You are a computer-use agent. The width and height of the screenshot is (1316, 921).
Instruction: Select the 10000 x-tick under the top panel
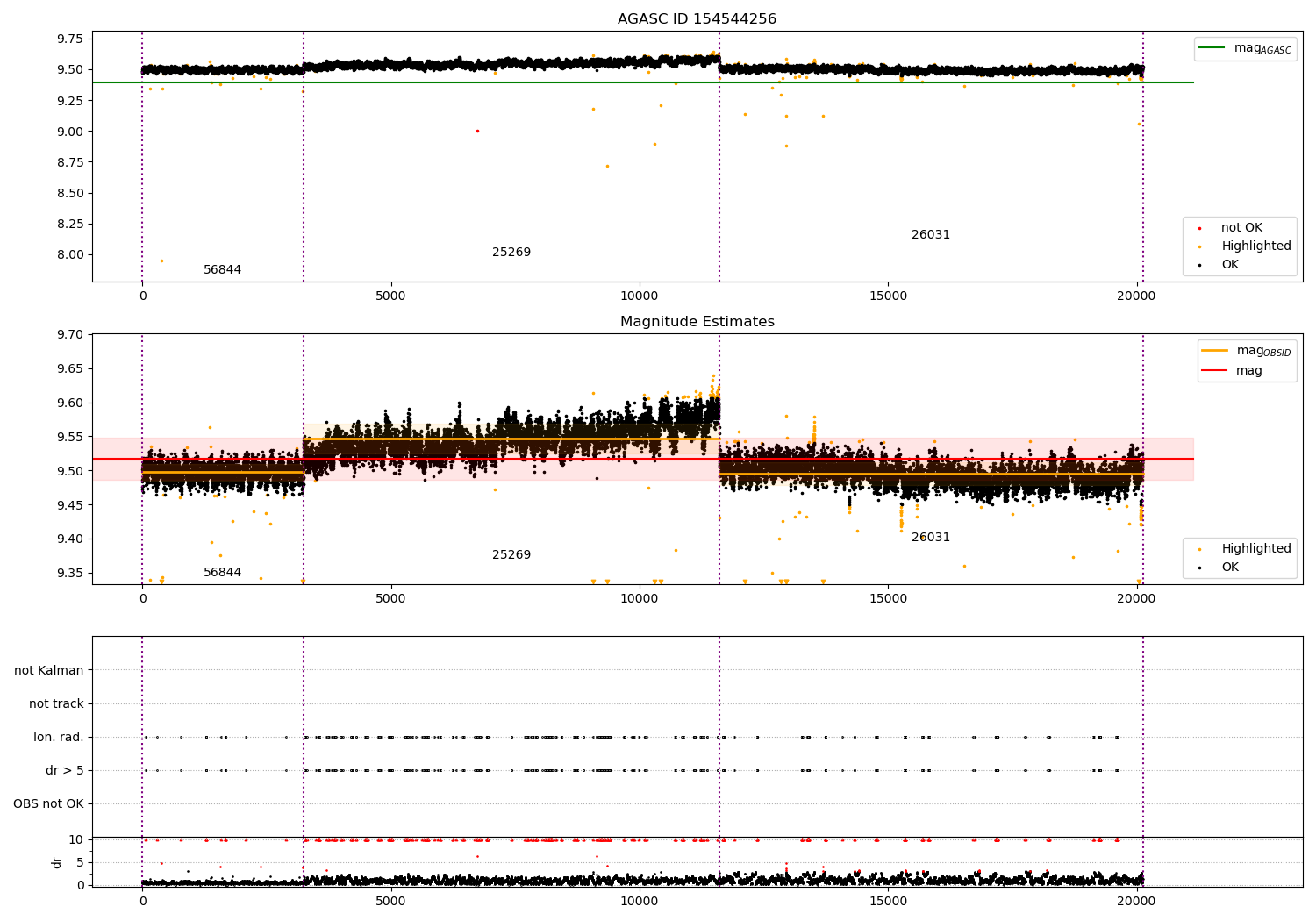(x=640, y=296)
